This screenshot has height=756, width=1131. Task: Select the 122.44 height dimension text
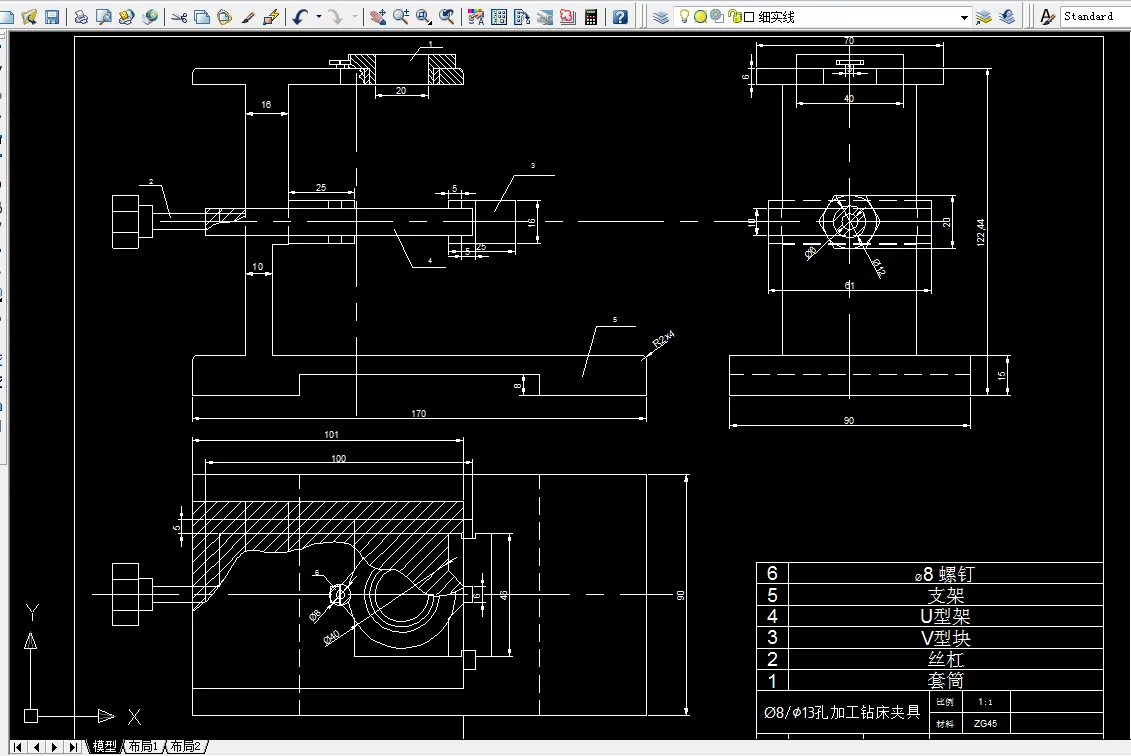[x=981, y=232]
